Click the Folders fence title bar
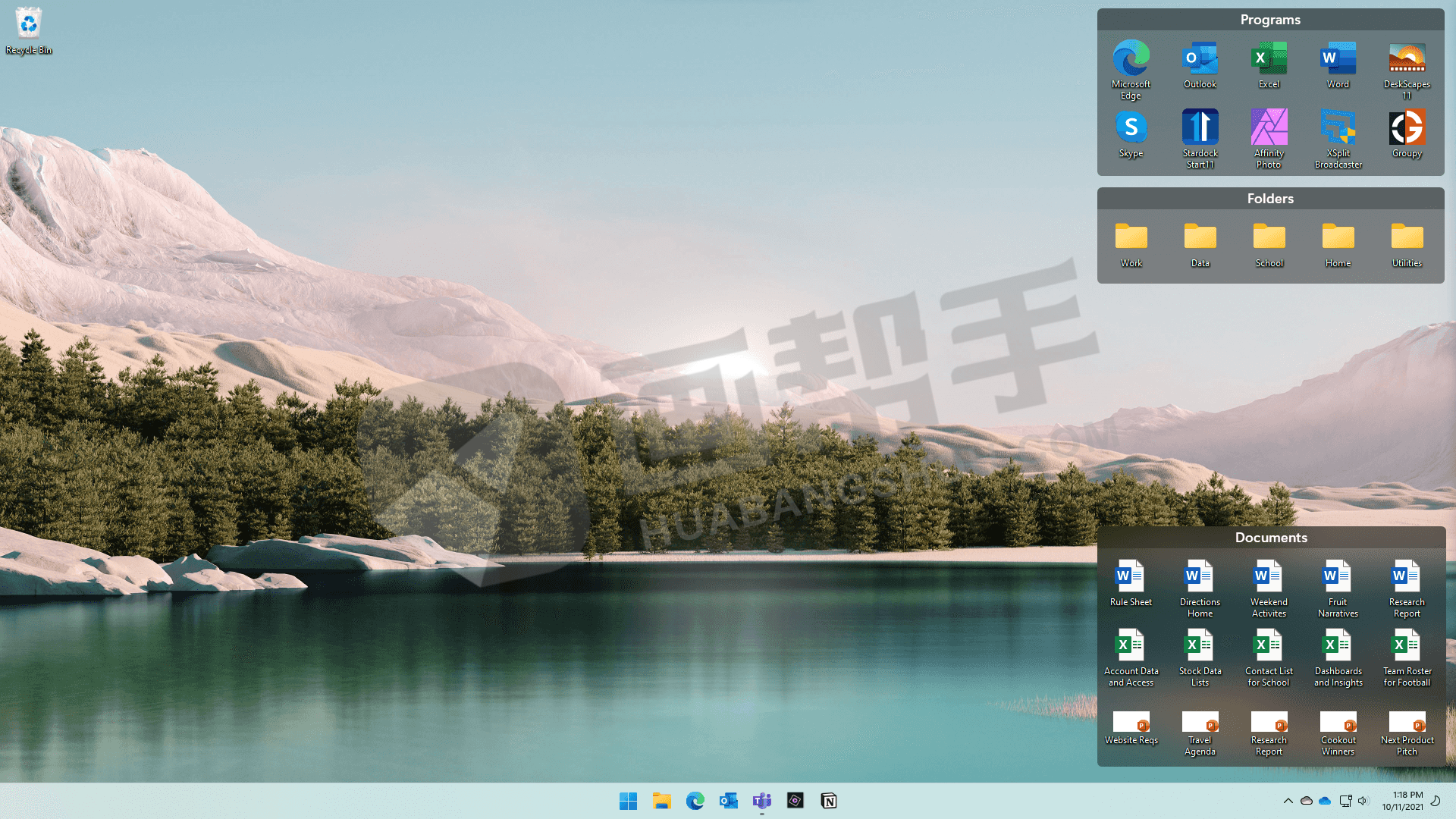Viewport: 1456px width, 819px height. 1270,199
